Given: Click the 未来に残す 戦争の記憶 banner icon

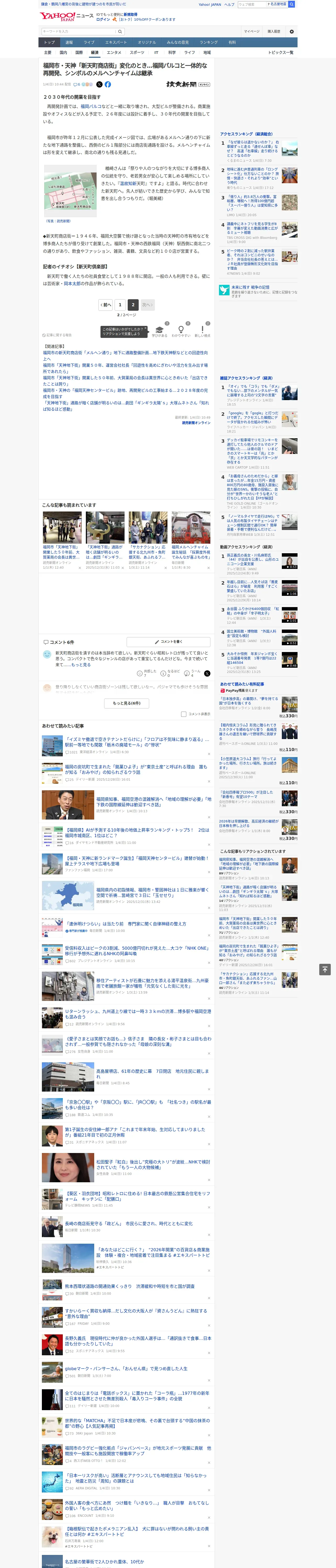Looking at the screenshot, I should [x=225, y=290].
